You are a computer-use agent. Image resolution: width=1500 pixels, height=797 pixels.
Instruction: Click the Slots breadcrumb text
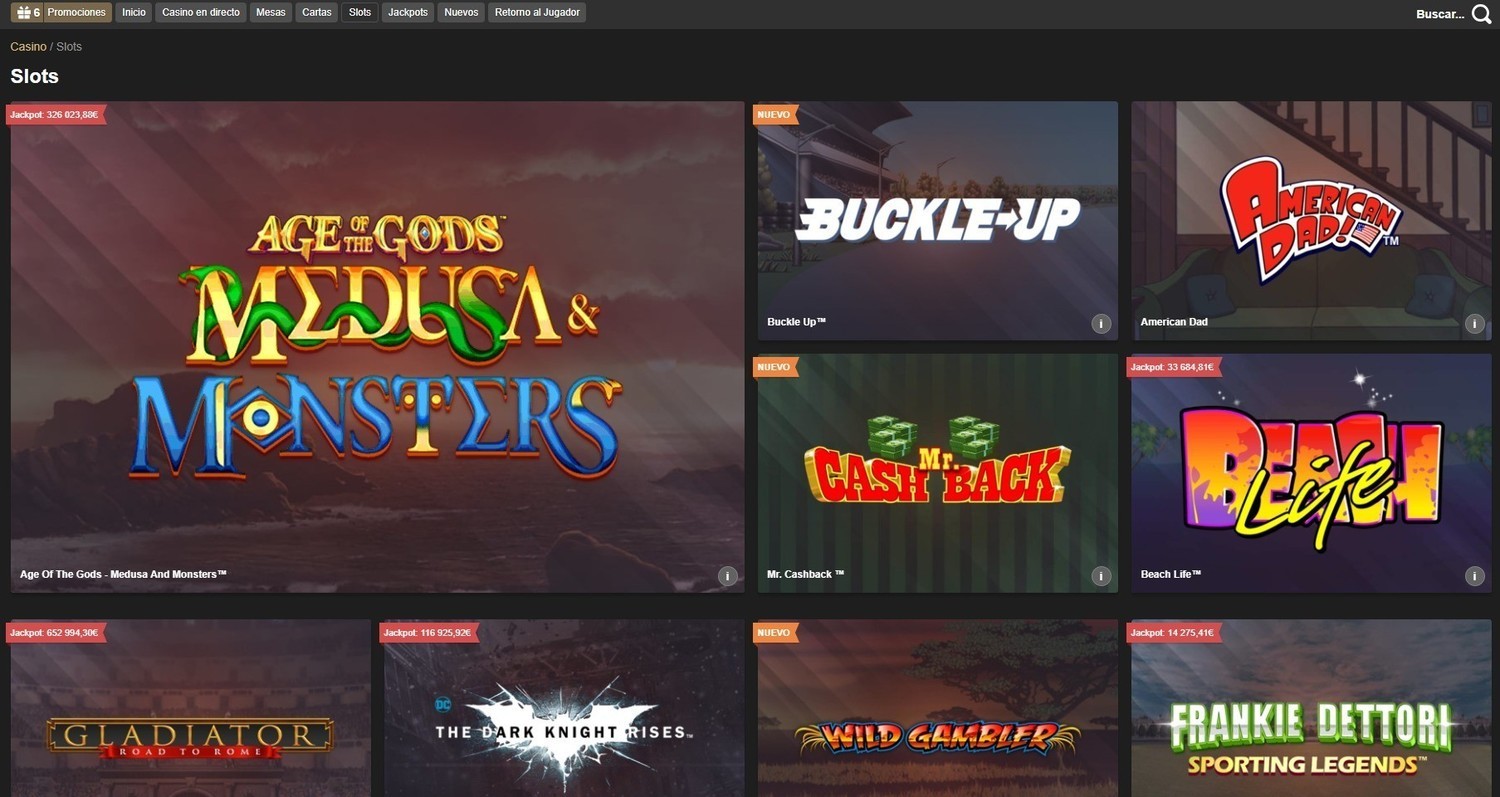coord(69,47)
